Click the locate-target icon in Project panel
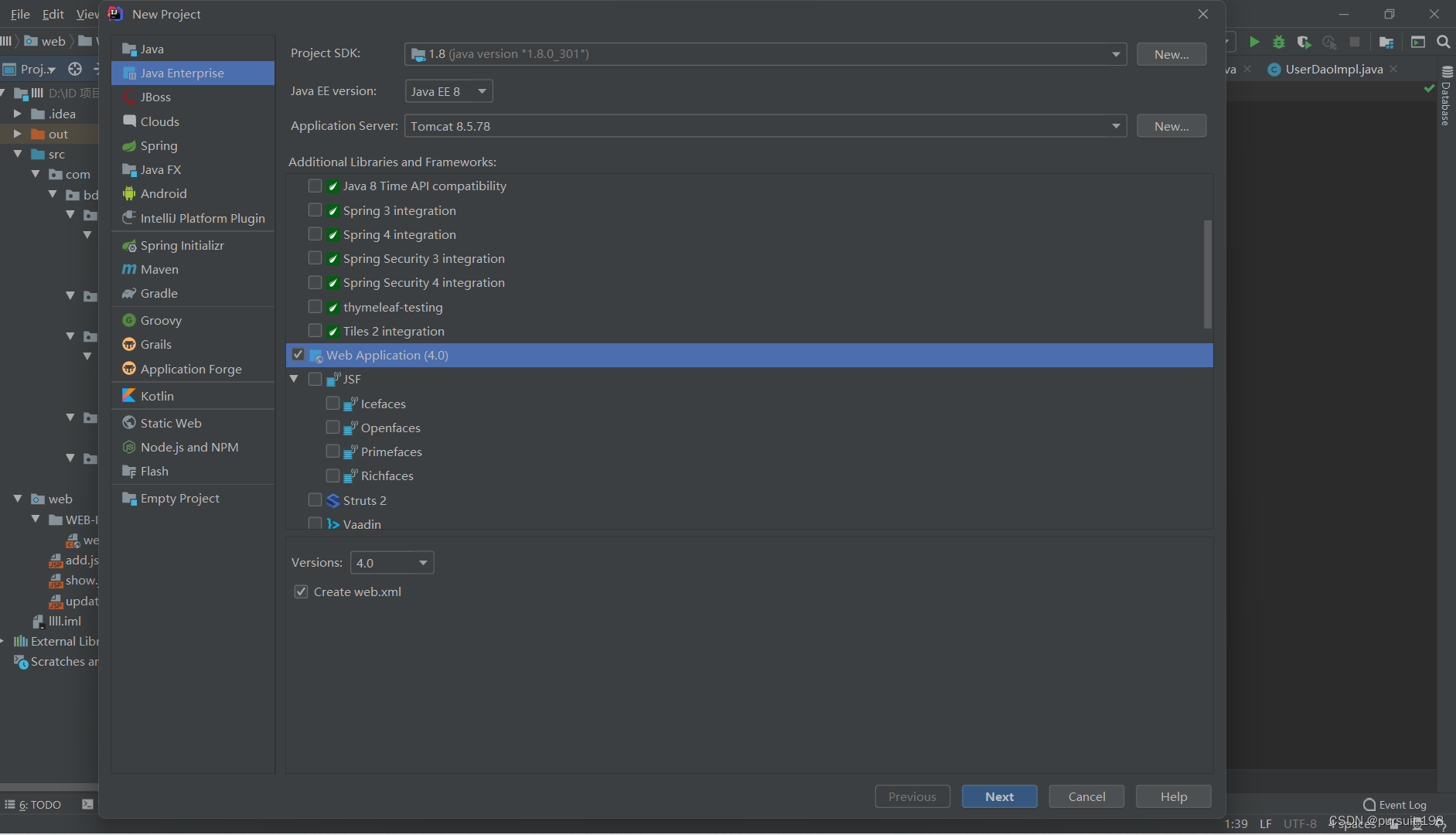 coord(75,69)
